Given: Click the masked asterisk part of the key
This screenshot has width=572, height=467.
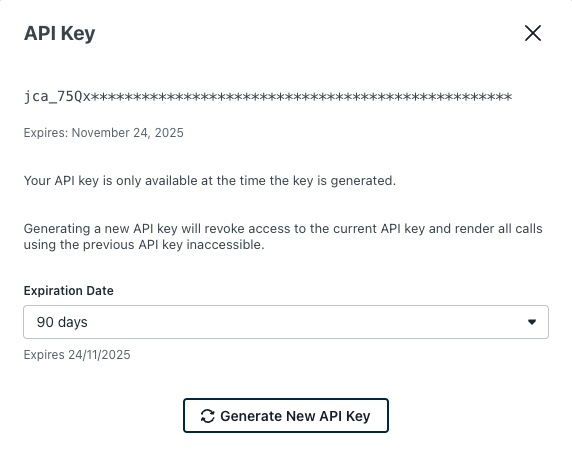Looking at the screenshot, I should coord(301,97).
